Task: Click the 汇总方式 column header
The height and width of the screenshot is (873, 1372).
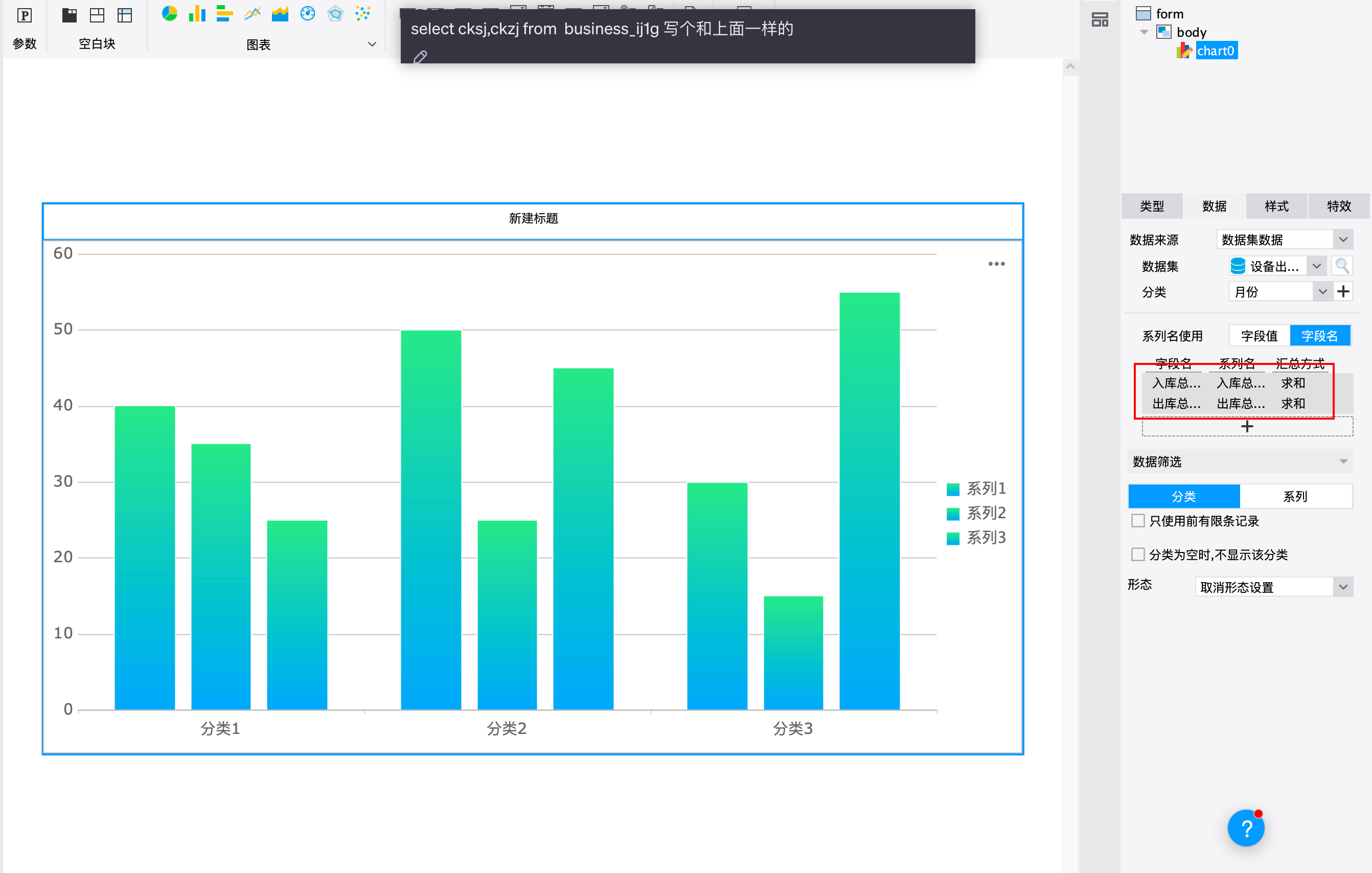Action: pyautogui.click(x=1299, y=363)
